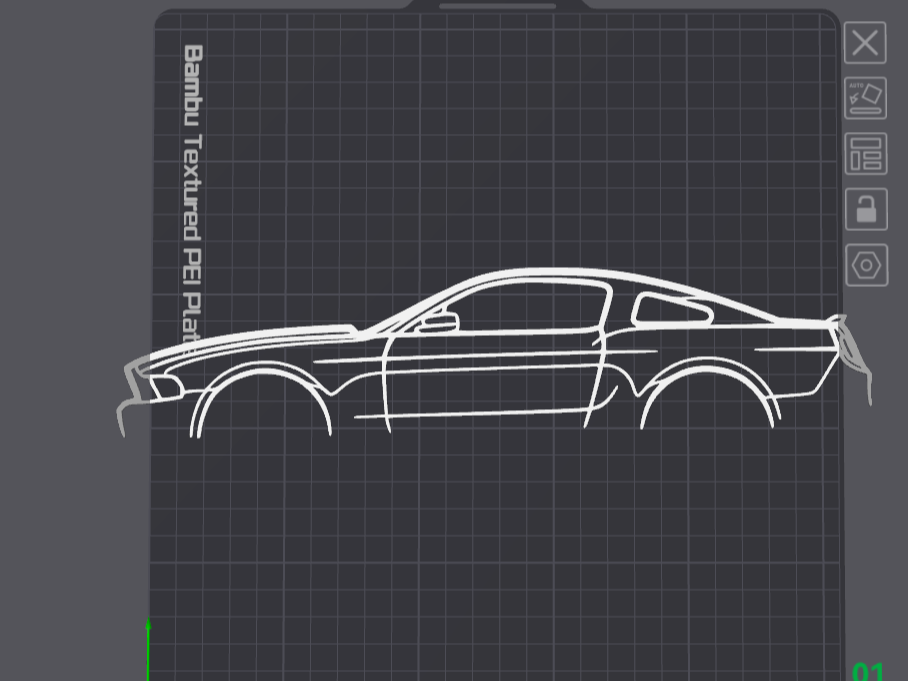Image resolution: width=908 pixels, height=681 pixels.
Task: Click the plate number 01 label
Action: [867, 672]
